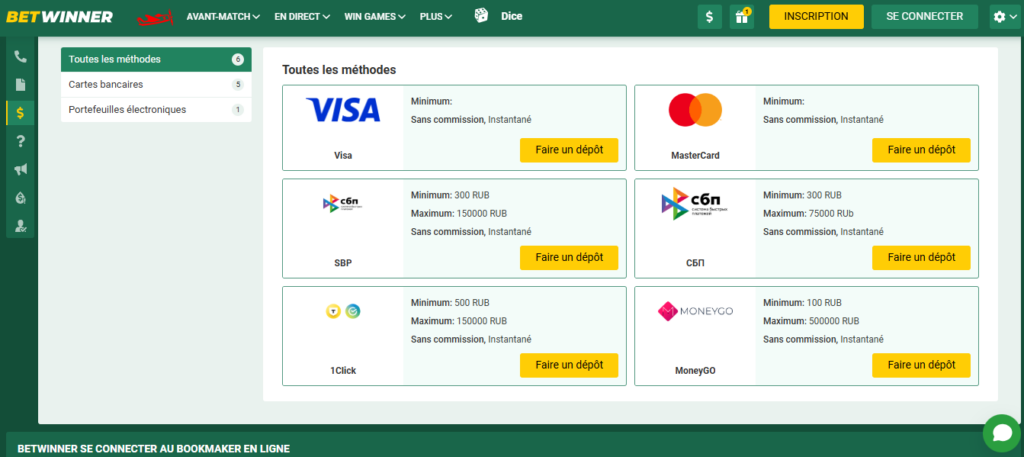The image size is (1024, 457).
Task: Click Faire un dépôt for 1Click
Action: [569, 366]
